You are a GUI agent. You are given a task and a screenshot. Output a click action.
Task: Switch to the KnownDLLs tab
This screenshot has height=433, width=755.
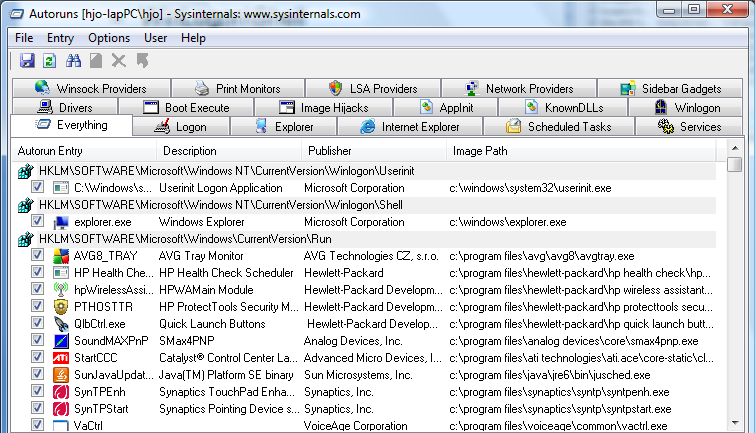pyautogui.click(x=563, y=107)
